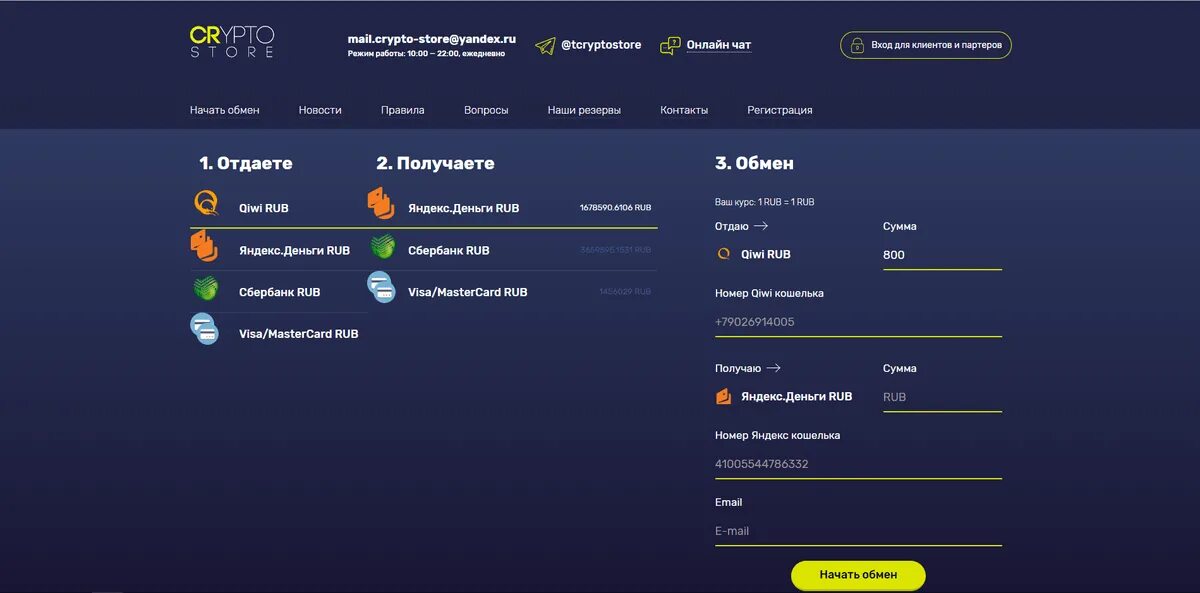
Task: Click Yandex.Money icon in give column
Action: pyautogui.click(x=204, y=247)
